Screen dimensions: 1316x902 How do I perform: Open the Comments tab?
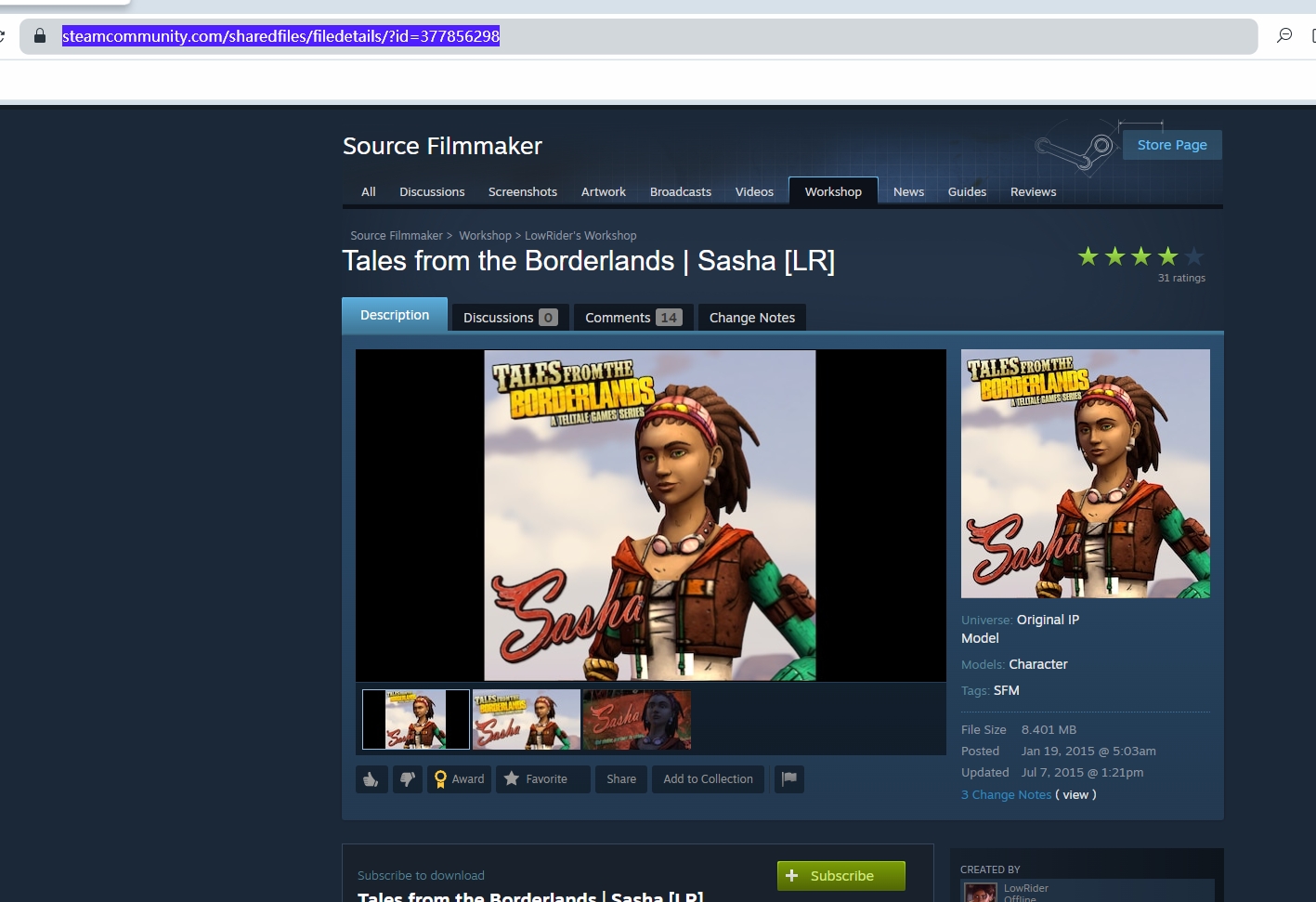[632, 318]
